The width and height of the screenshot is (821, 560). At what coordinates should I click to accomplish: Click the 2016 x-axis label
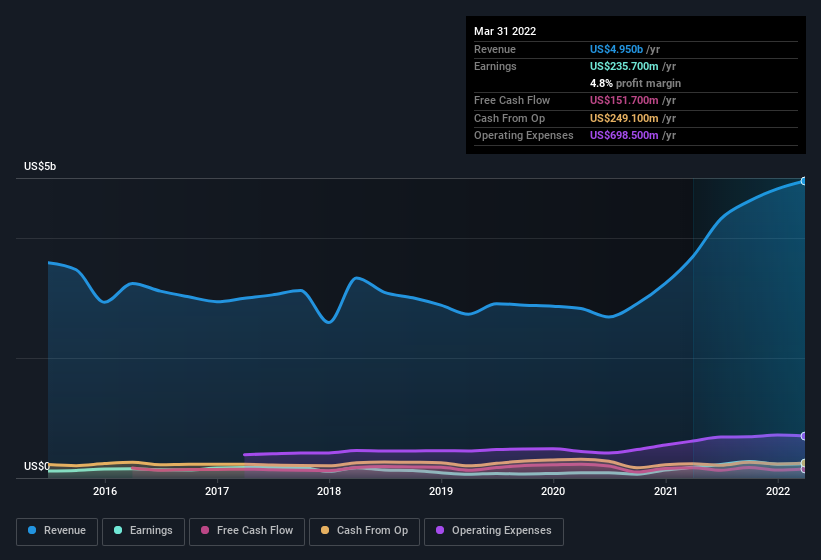tap(105, 491)
